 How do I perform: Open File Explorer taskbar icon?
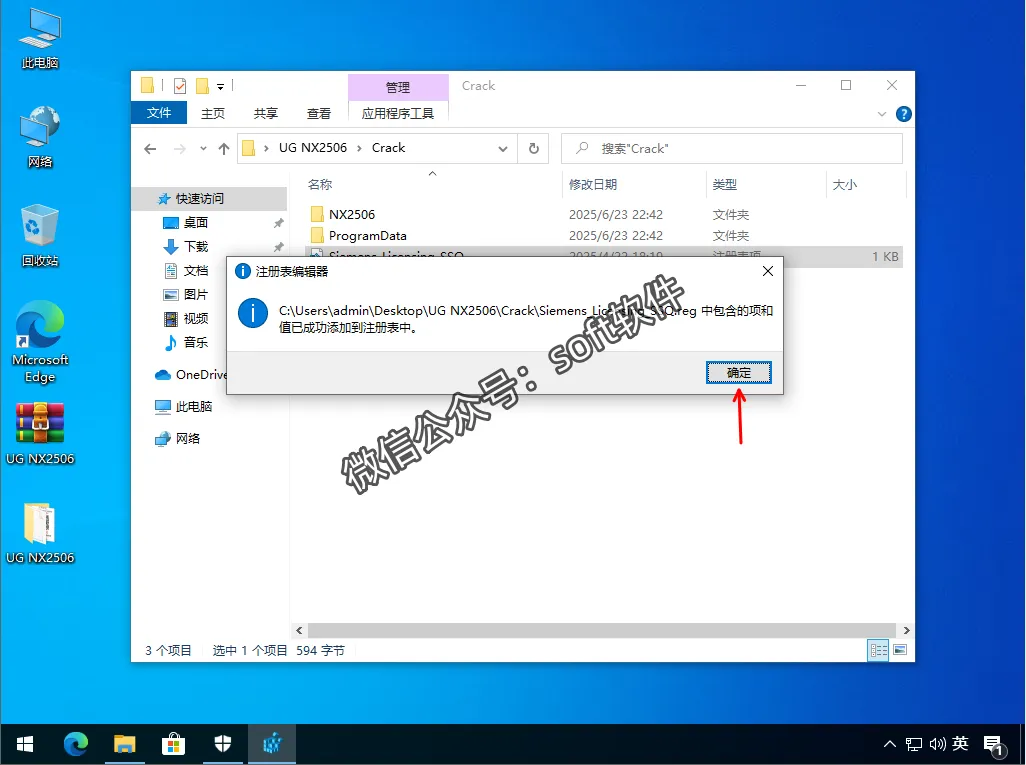(x=124, y=744)
